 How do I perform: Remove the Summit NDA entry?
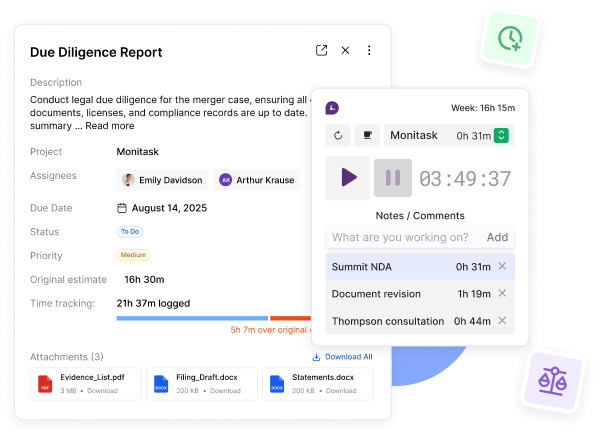[502, 266]
